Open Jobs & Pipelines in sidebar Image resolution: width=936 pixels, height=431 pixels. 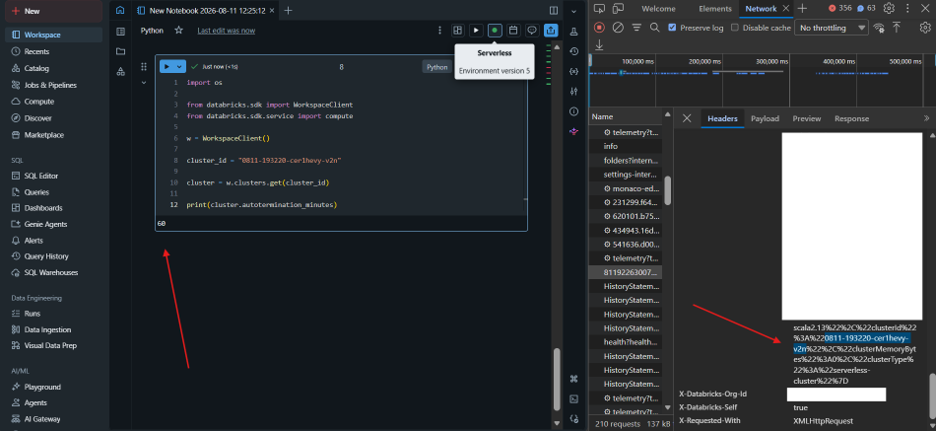54,85
